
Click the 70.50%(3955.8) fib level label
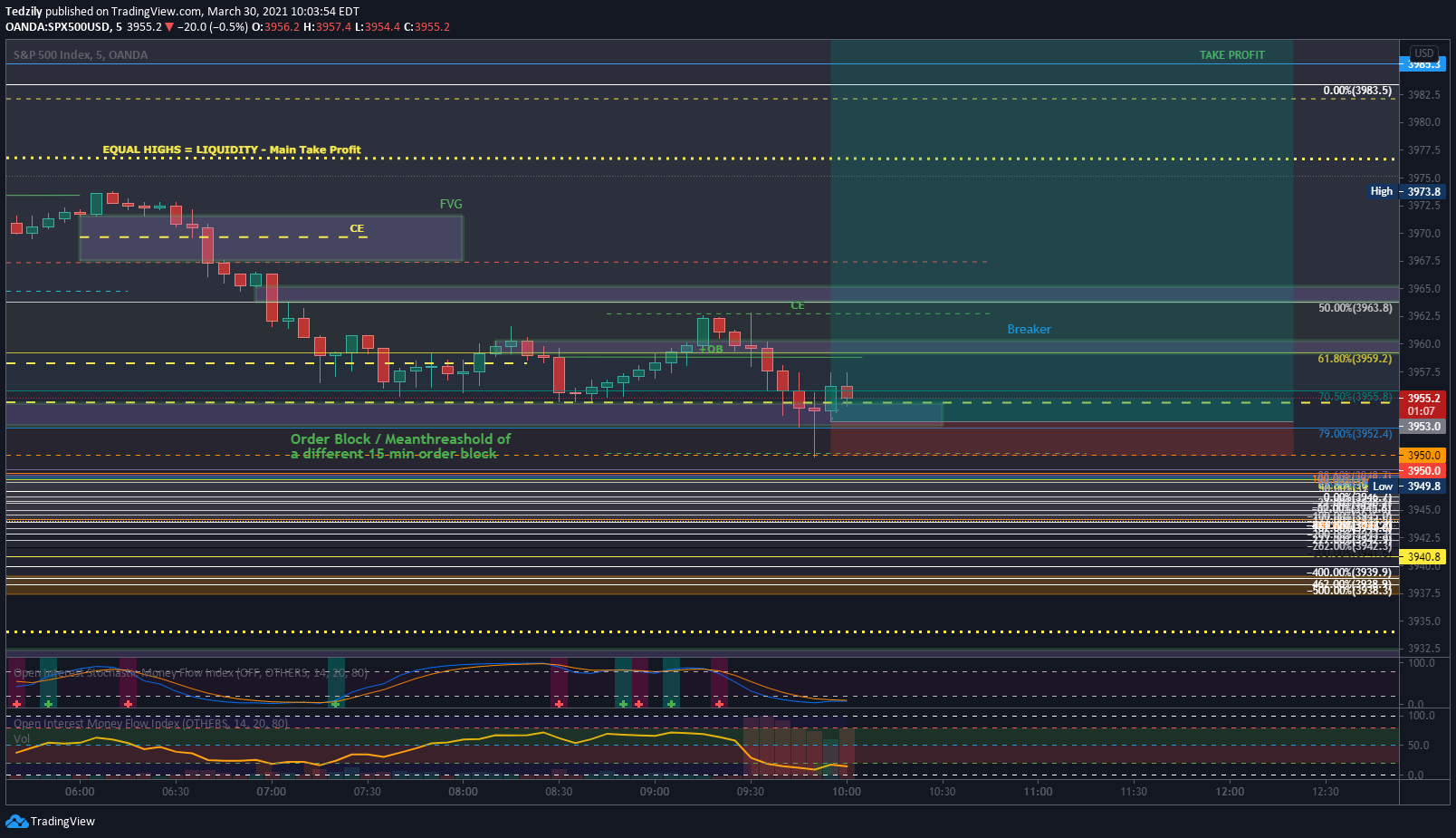pyautogui.click(x=1355, y=397)
